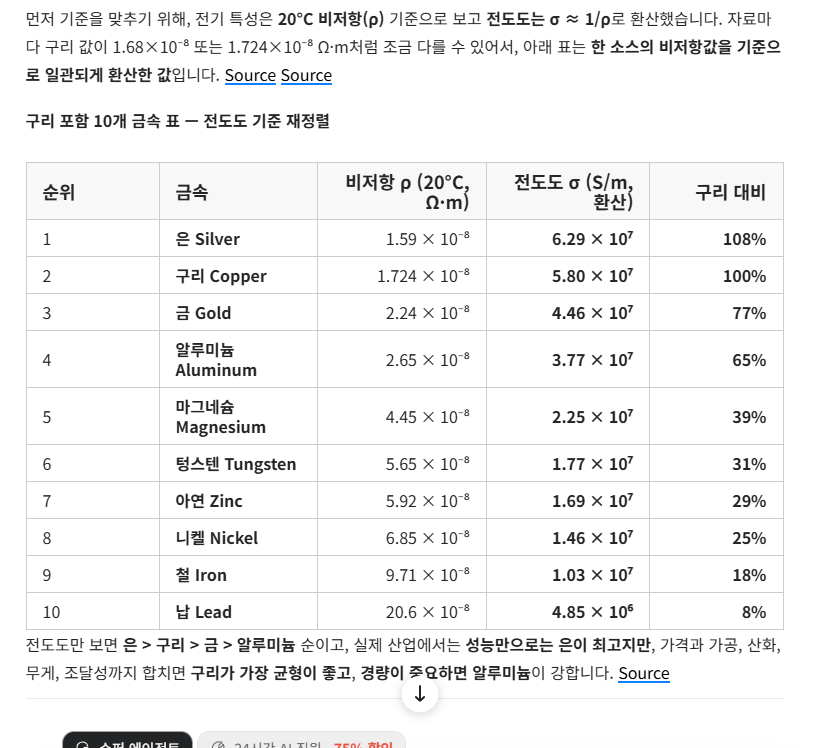This screenshot has width=837, height=748.
Task: Click the 구리 대비 column header
Action: [x=730, y=192]
